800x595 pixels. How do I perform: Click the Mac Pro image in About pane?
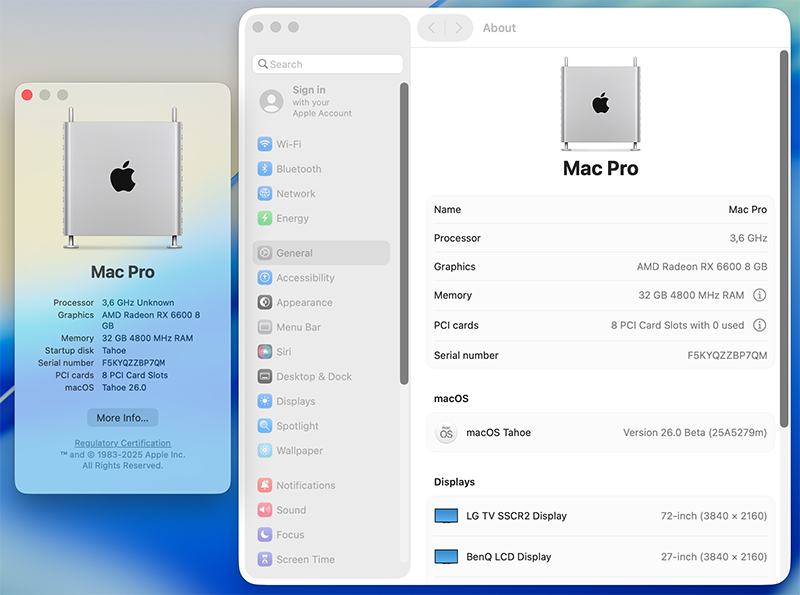(x=601, y=104)
